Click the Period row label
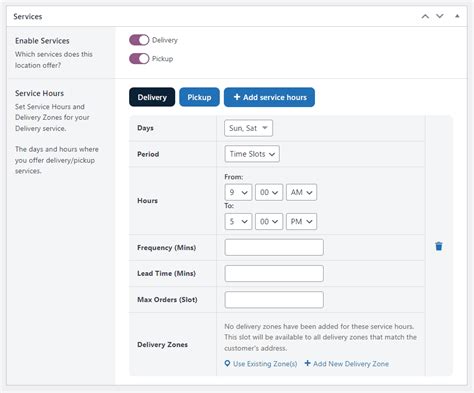 coord(148,154)
